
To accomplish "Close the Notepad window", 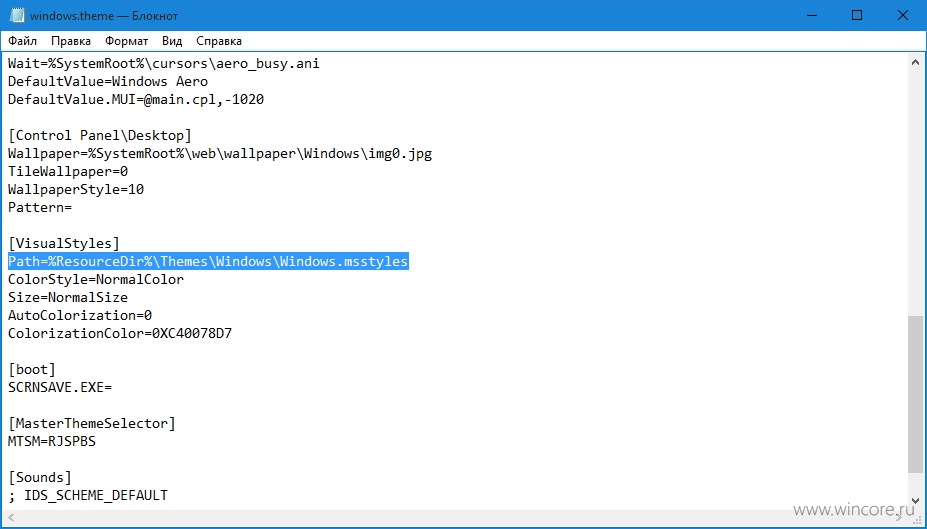I will [x=903, y=15].
